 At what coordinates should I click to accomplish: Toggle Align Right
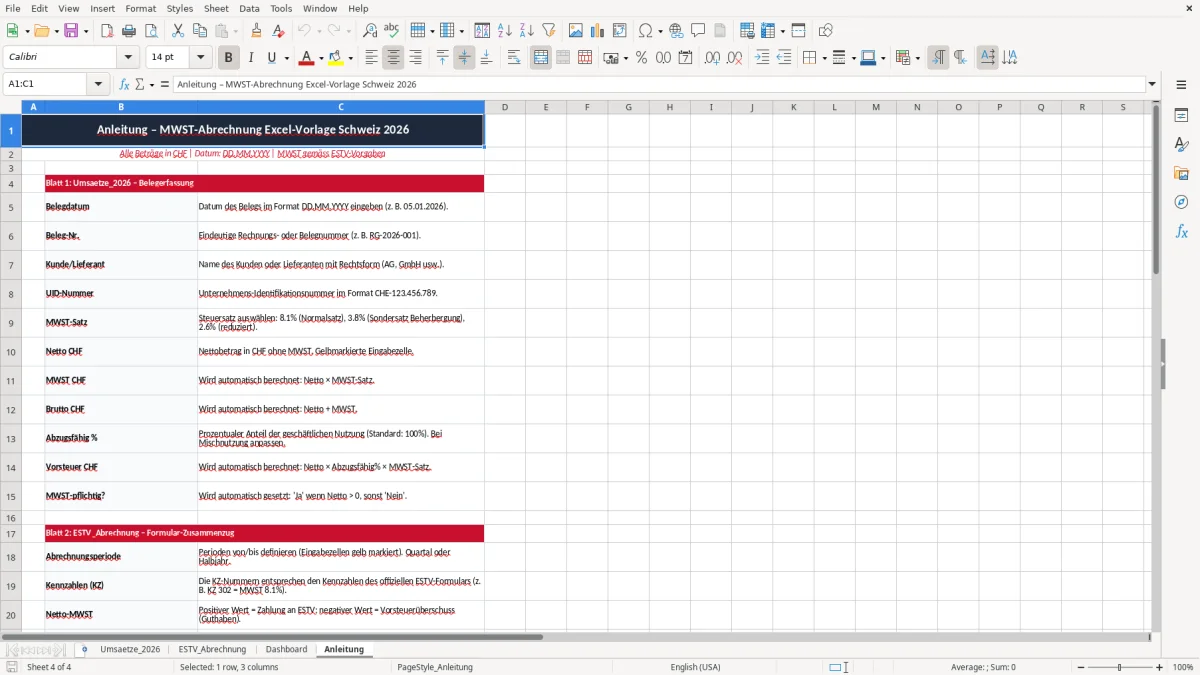pos(416,58)
